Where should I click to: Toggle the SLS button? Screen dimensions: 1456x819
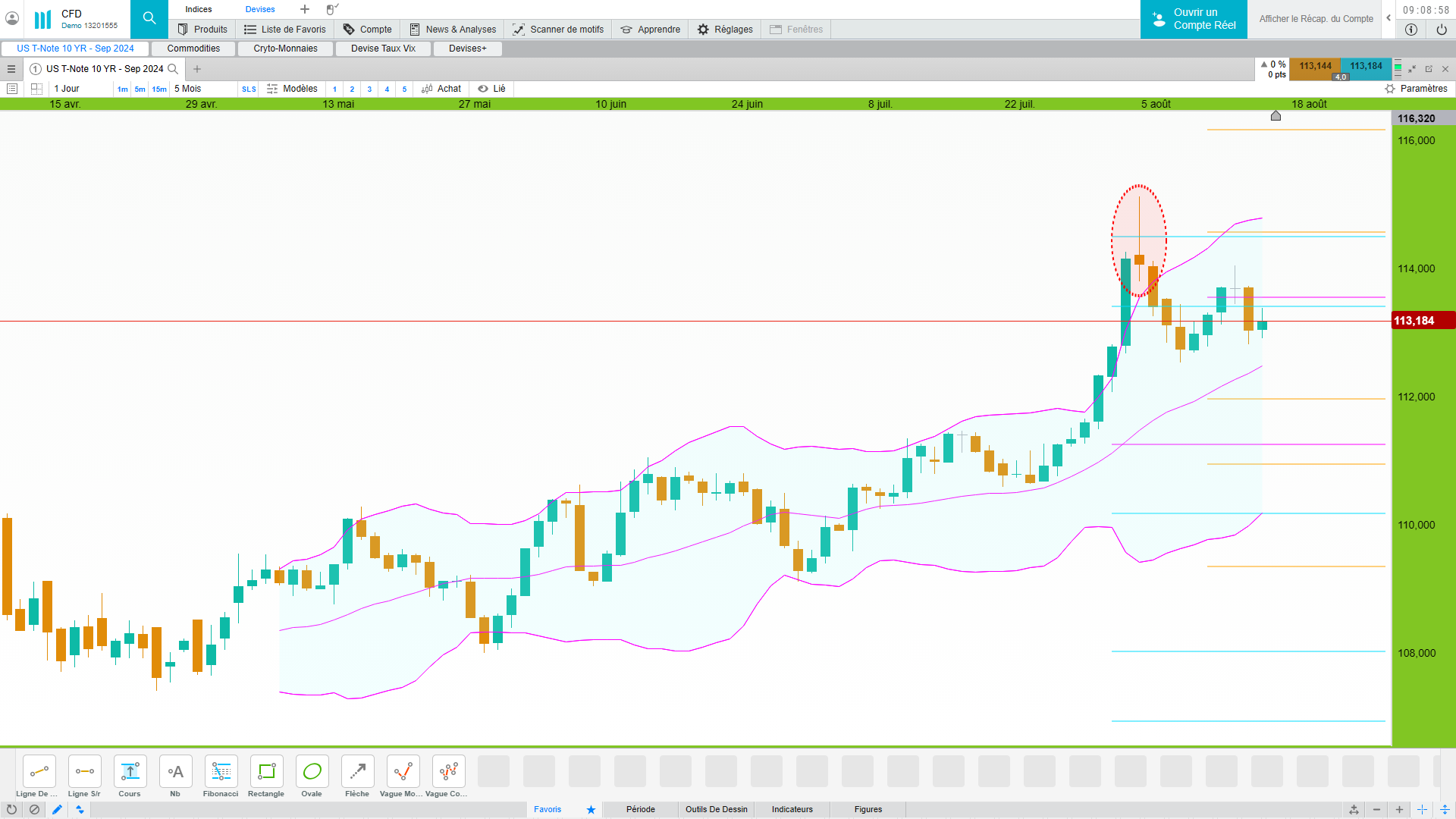click(x=249, y=89)
